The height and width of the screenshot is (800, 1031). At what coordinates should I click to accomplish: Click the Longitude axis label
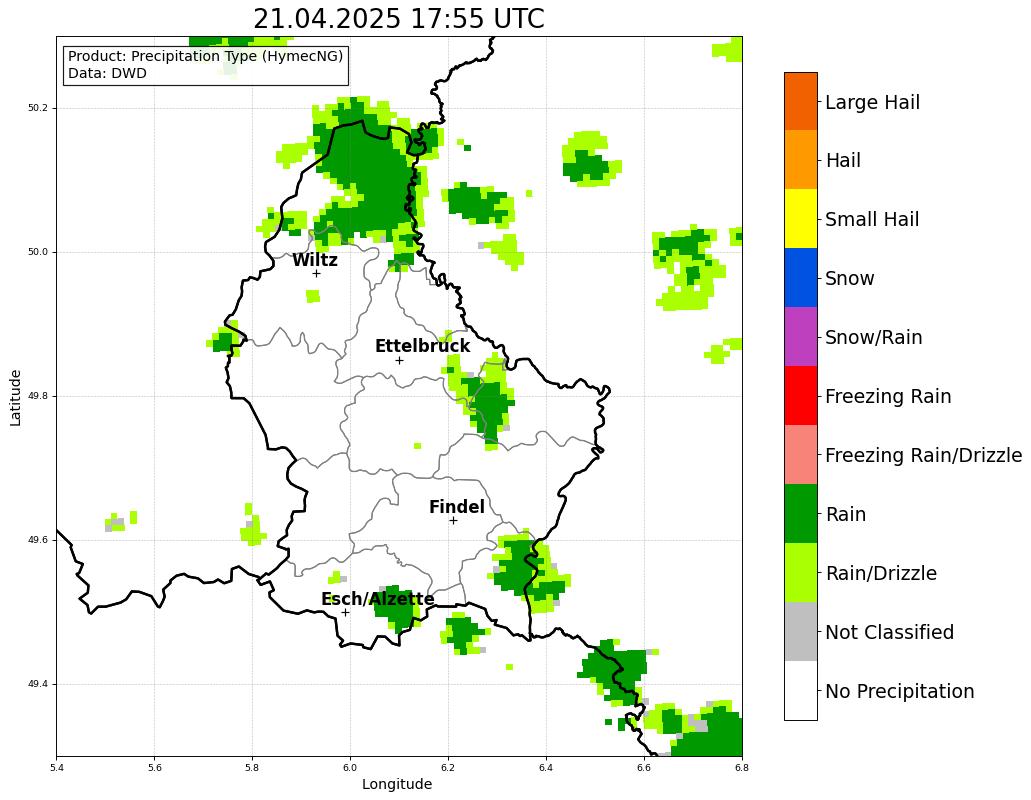click(x=397, y=784)
